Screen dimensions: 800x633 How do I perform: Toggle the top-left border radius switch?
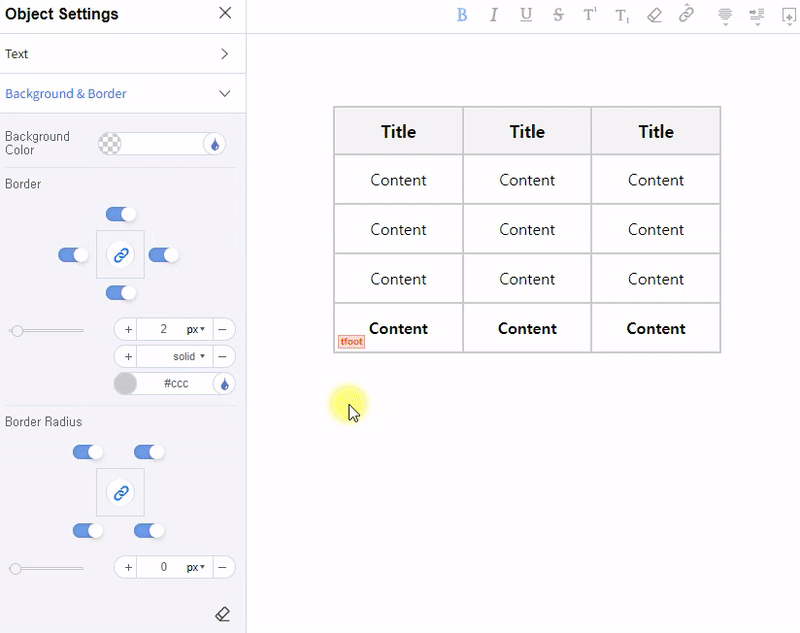pyautogui.click(x=88, y=452)
